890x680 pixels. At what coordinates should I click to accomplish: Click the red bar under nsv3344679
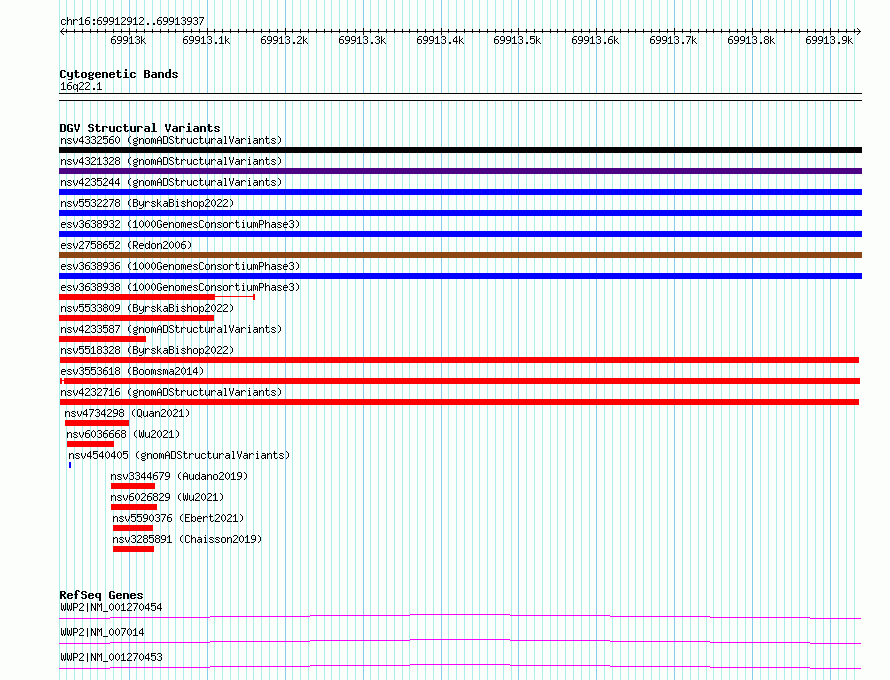click(x=133, y=486)
